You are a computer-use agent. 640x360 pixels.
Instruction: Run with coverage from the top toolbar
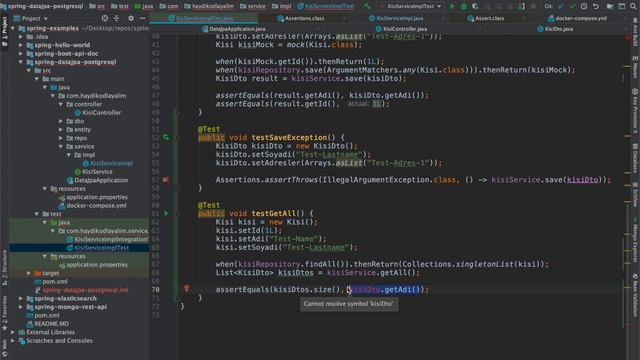coord(475,6)
